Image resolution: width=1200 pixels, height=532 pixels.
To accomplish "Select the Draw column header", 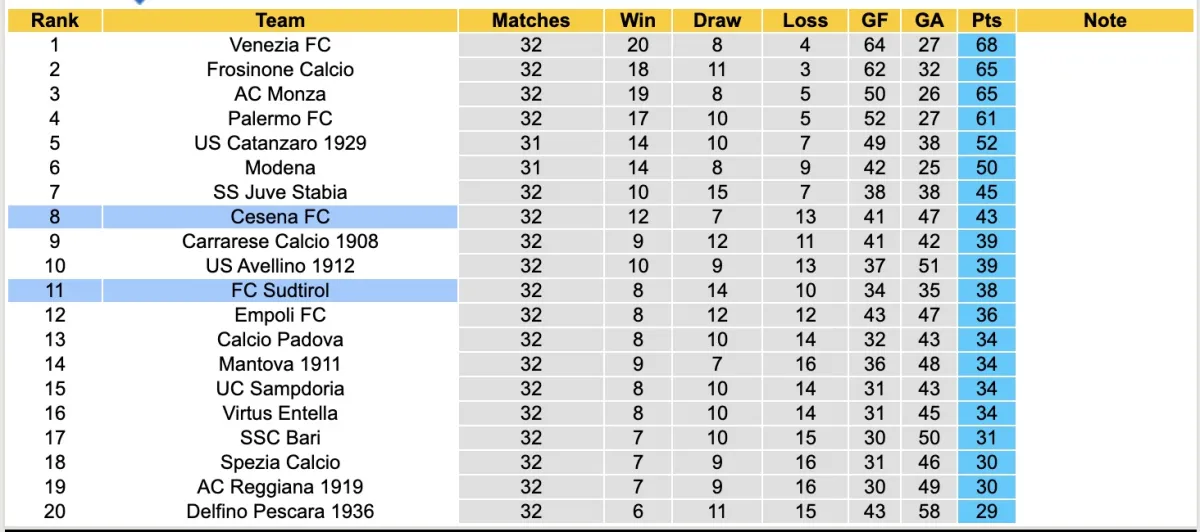I will (718, 20).
